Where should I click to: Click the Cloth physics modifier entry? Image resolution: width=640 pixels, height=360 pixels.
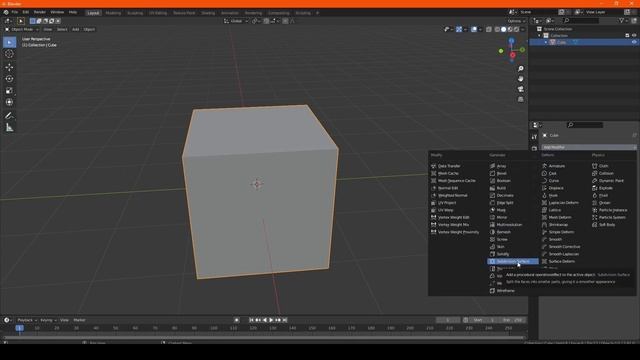603,166
